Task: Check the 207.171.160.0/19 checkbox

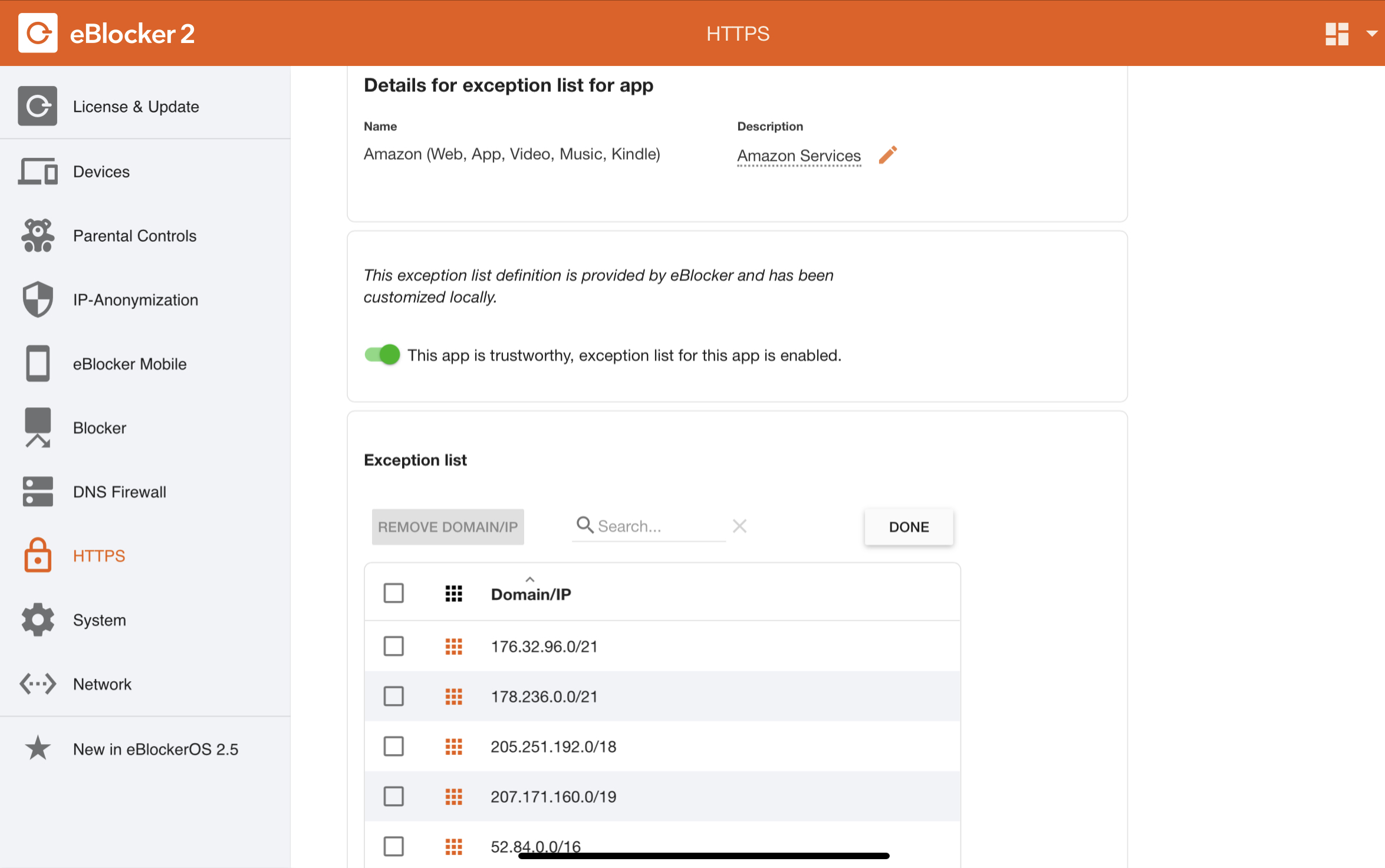Action: coord(394,797)
